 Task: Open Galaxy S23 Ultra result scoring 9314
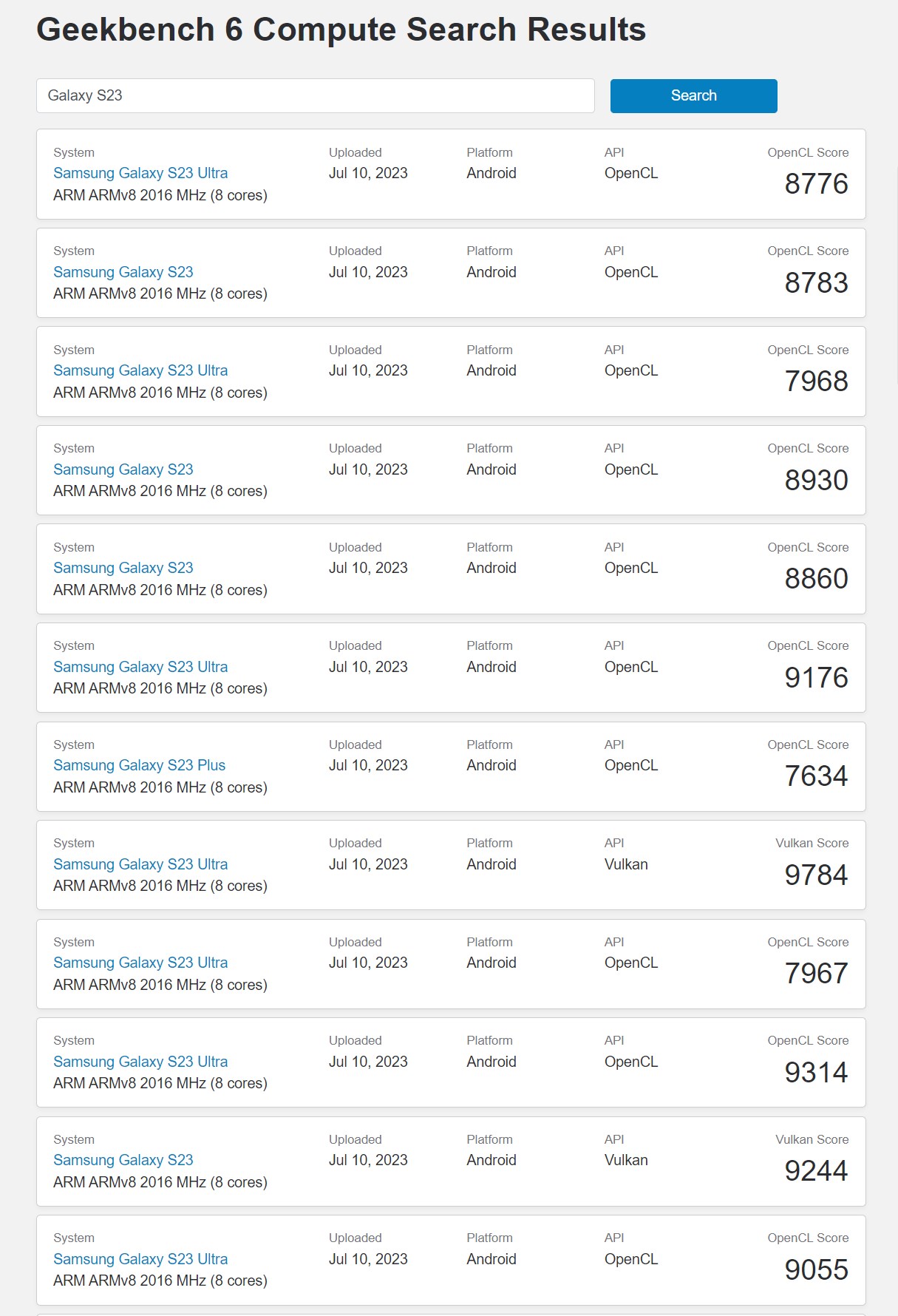coord(140,1062)
